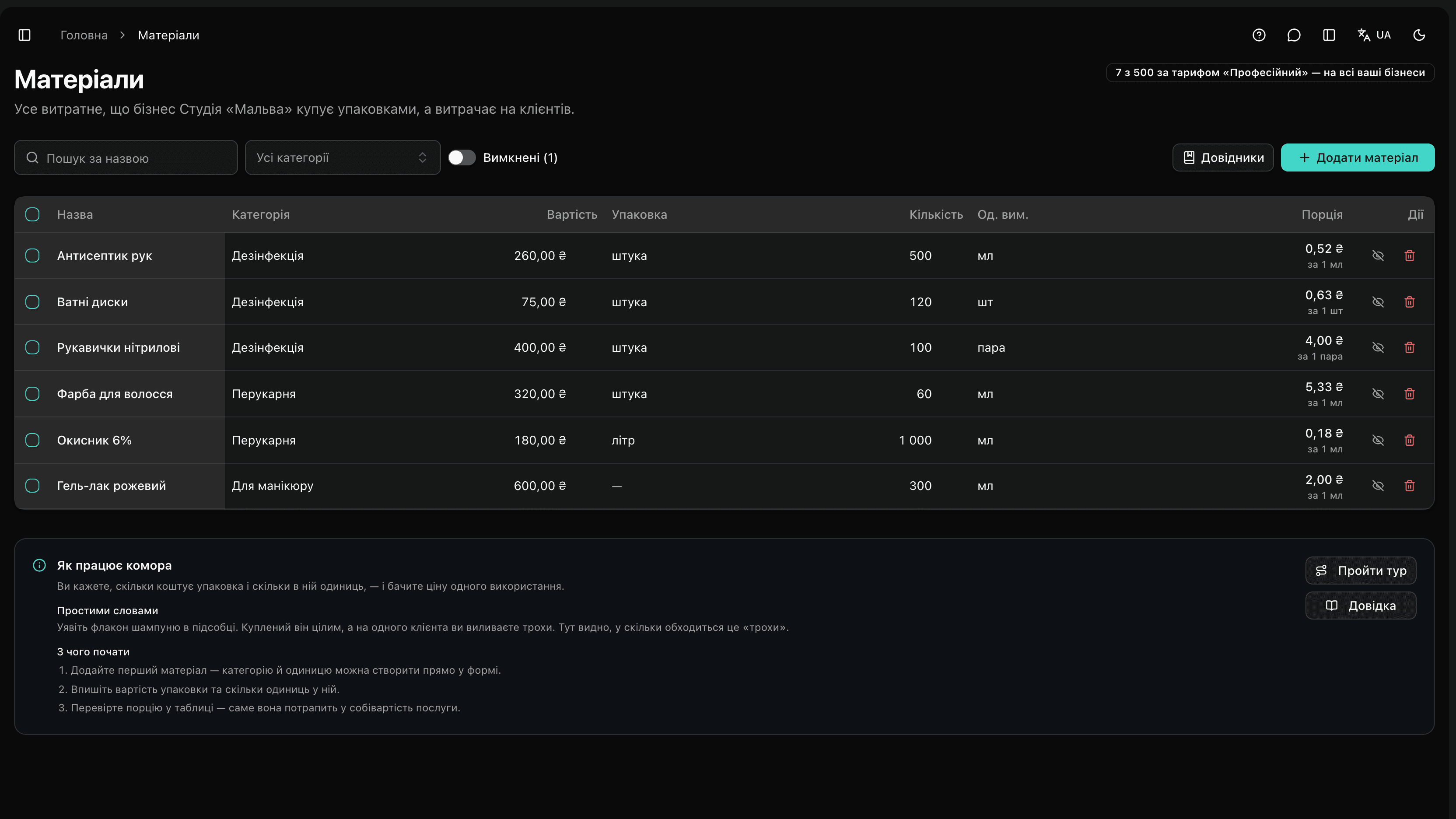The image size is (1456, 819).
Task: Enable the Вимкнені (1) switch
Action: point(462,157)
